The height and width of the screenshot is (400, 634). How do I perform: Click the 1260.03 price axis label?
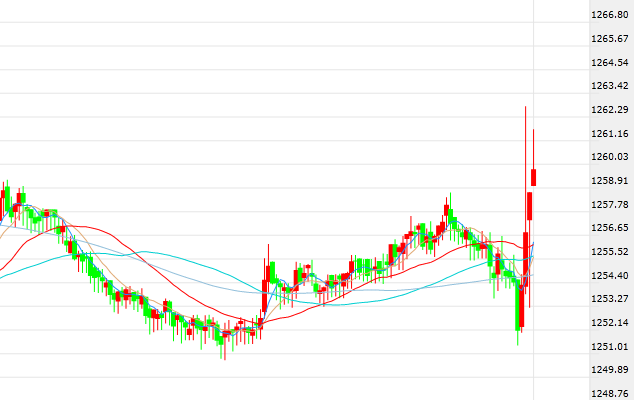[x=609, y=156]
